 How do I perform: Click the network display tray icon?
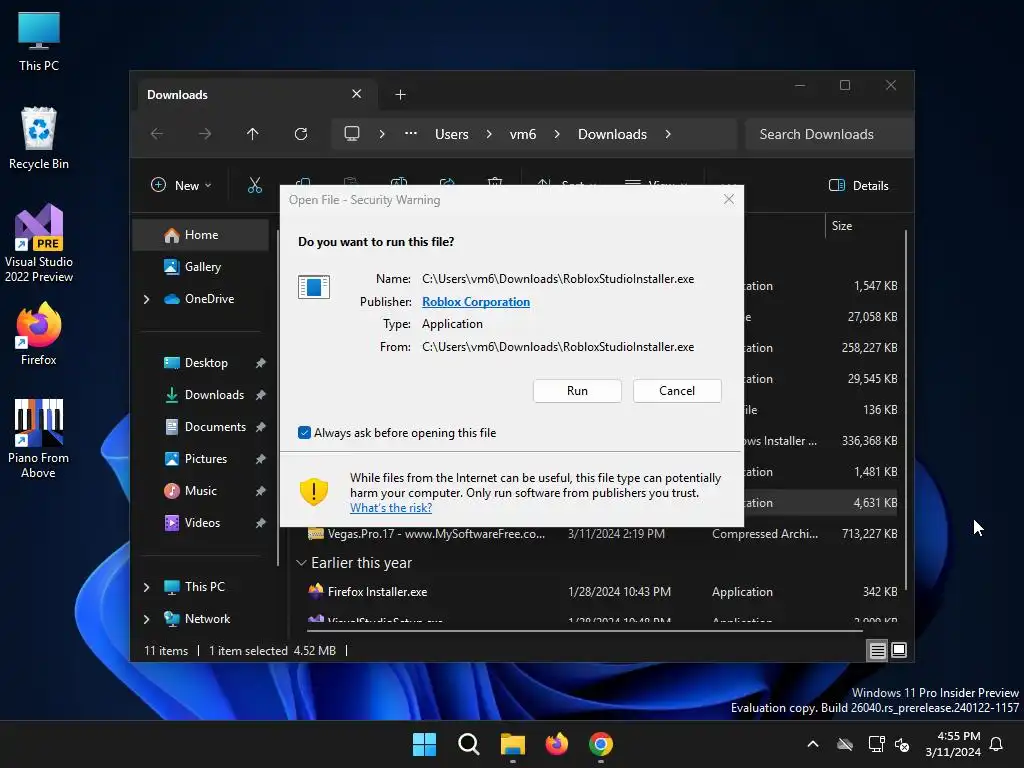point(876,744)
